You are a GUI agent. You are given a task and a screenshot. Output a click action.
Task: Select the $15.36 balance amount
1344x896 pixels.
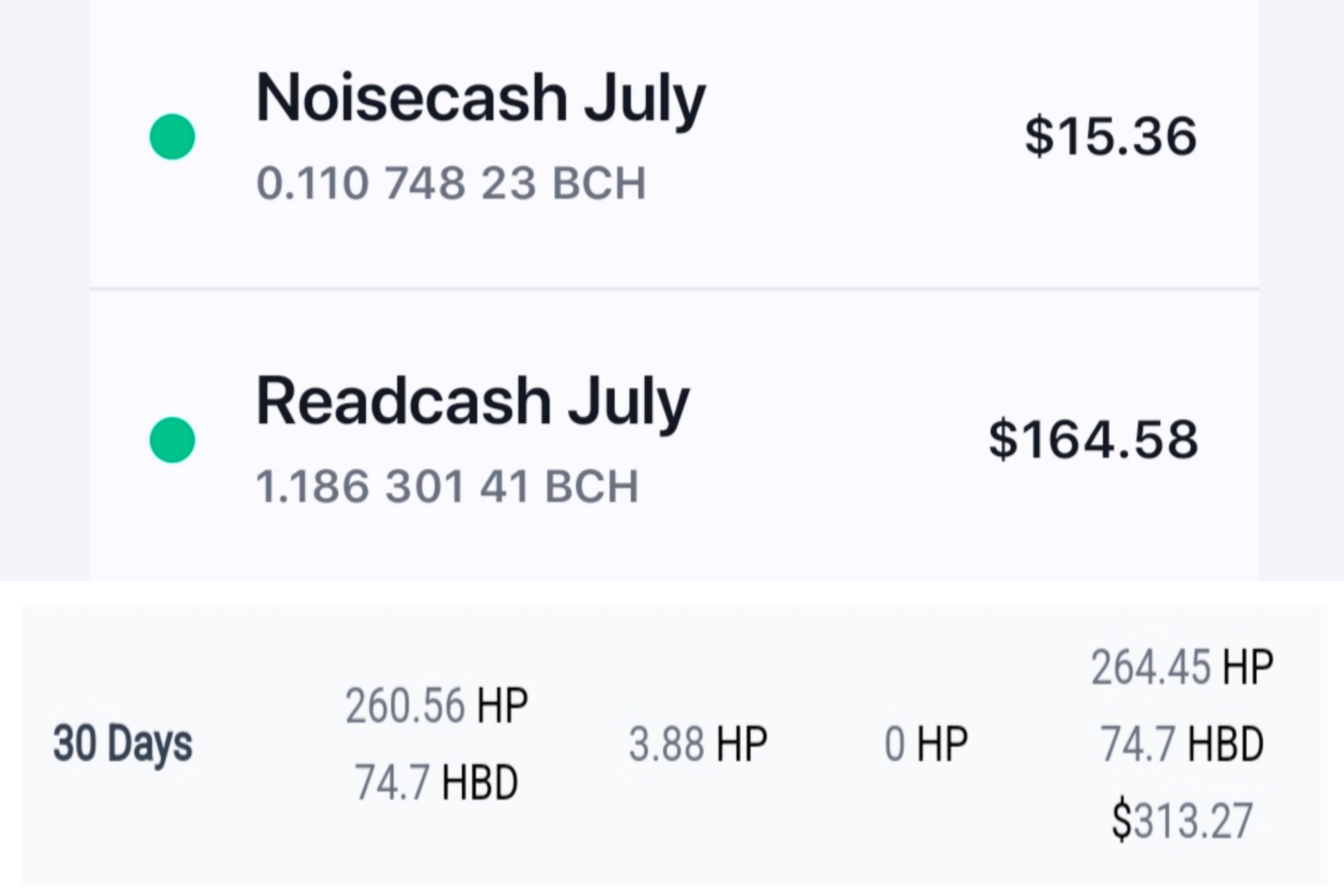[1110, 137]
